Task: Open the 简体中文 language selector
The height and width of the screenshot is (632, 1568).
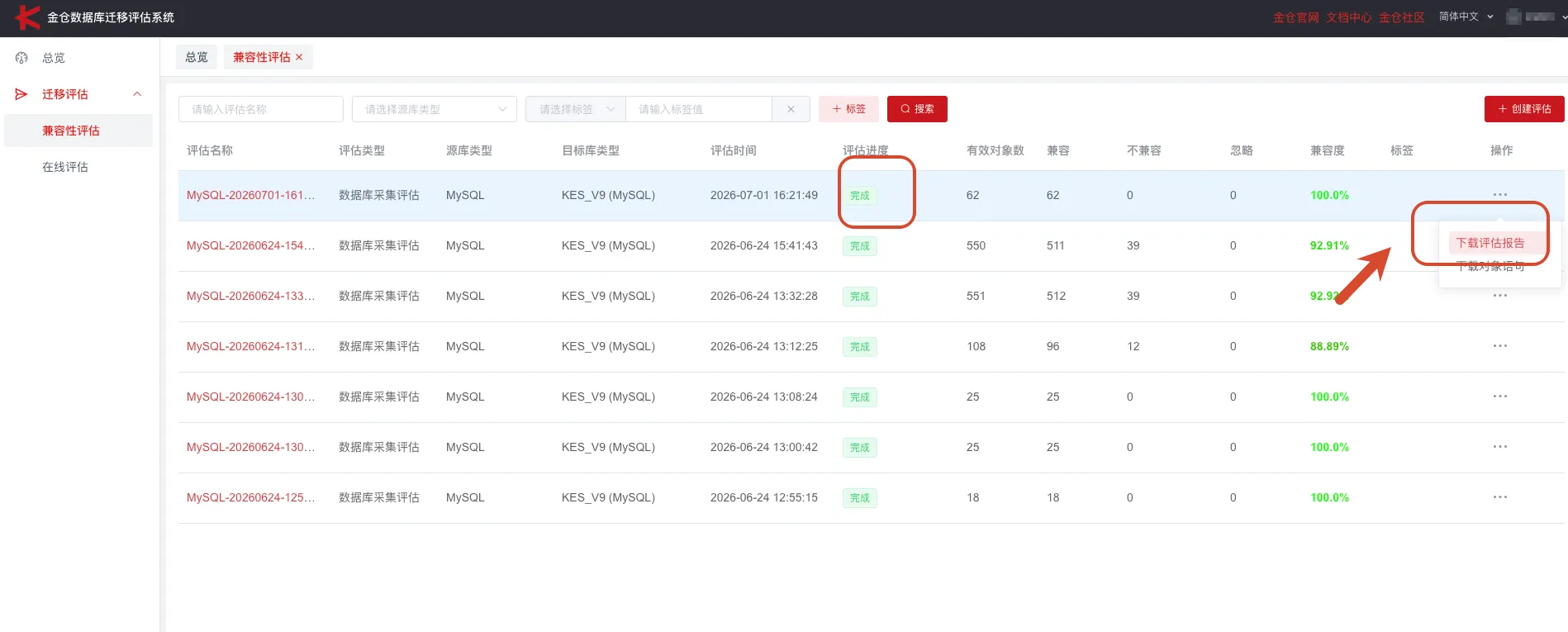Action: tap(1466, 17)
